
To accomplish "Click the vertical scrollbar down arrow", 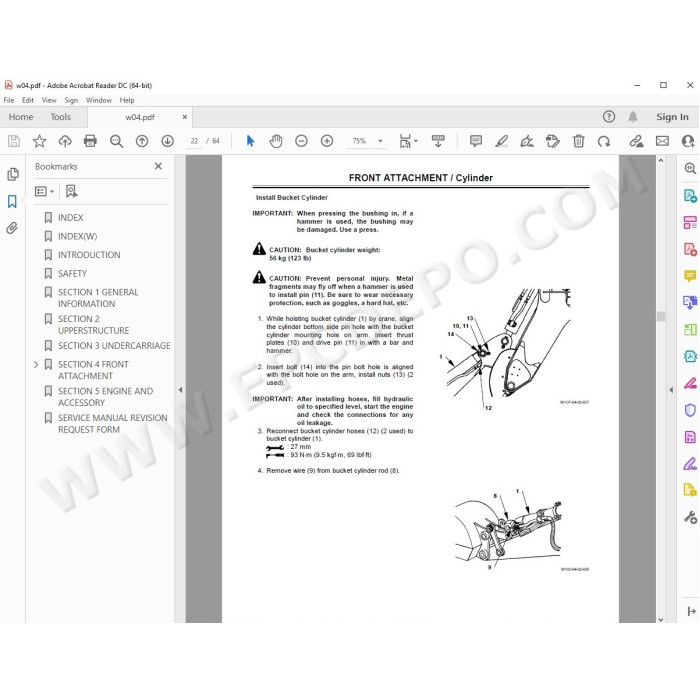I will coord(661,619).
